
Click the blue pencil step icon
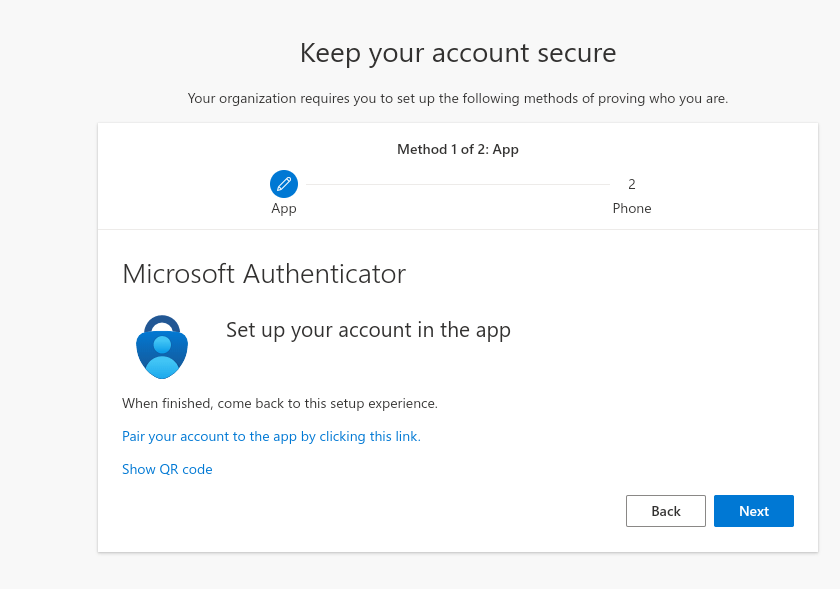point(284,184)
